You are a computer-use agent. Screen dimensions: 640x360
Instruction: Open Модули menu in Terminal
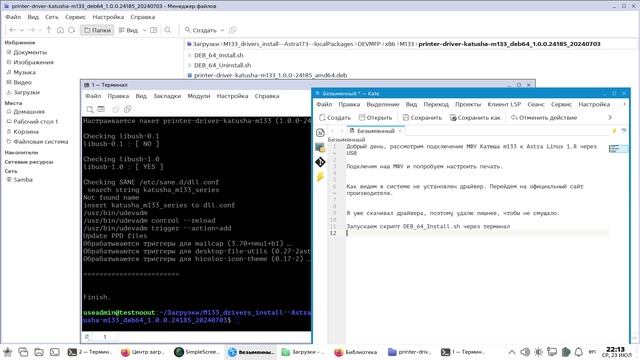click(198, 96)
